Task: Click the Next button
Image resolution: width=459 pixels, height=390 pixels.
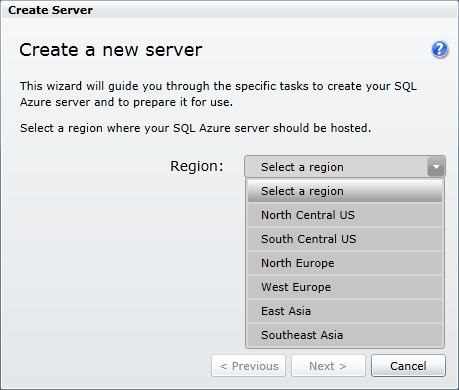Action: (x=328, y=366)
